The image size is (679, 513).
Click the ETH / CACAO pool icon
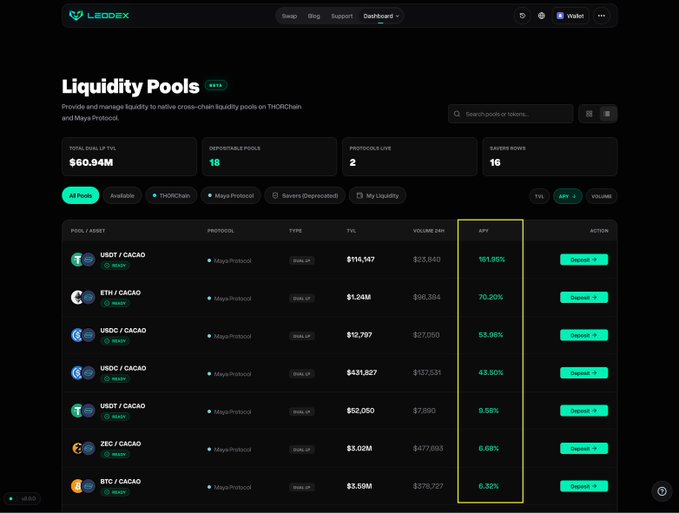(83, 297)
